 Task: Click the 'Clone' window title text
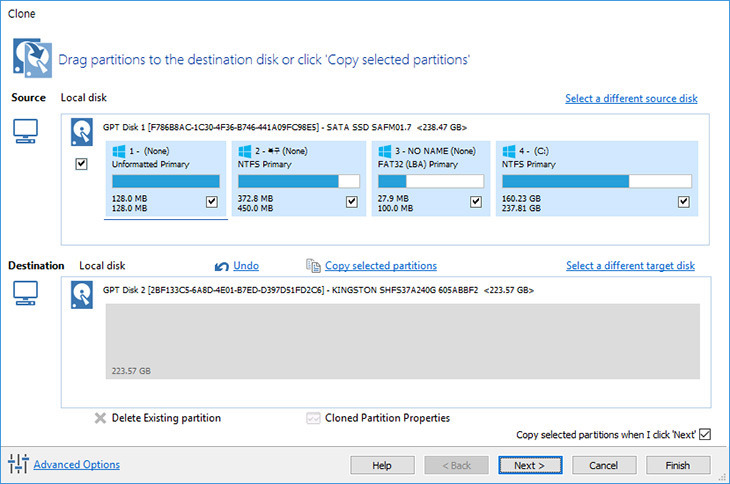[x=21, y=14]
